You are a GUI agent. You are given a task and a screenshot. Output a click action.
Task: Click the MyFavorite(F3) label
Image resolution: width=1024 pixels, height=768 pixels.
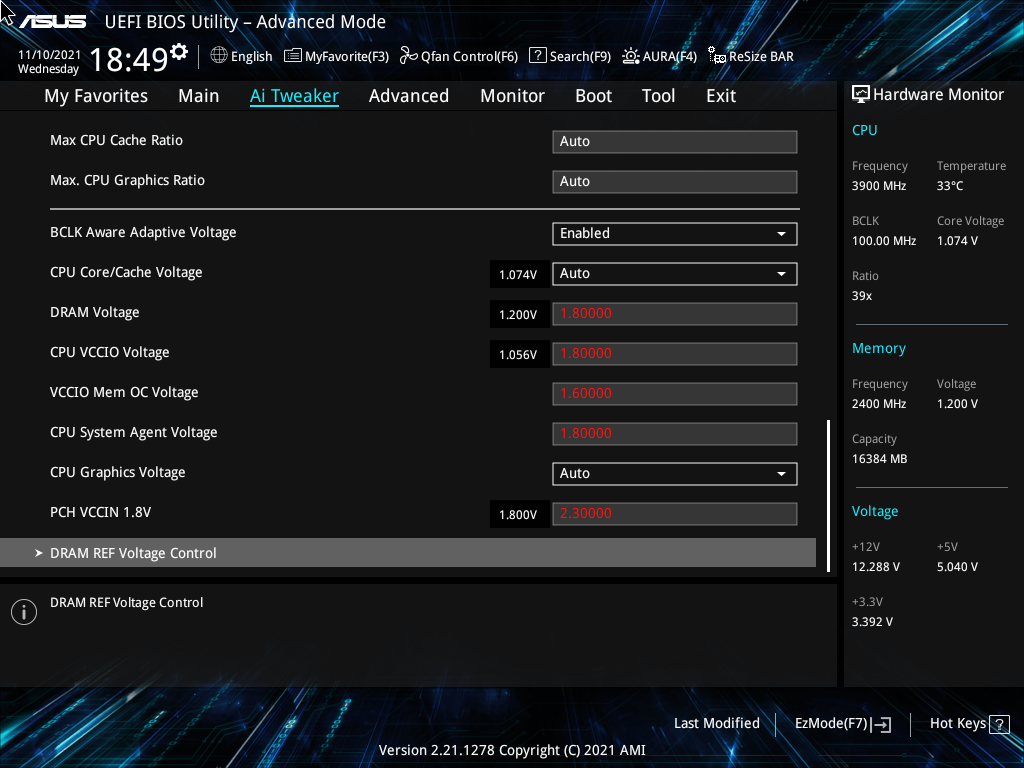pos(347,57)
